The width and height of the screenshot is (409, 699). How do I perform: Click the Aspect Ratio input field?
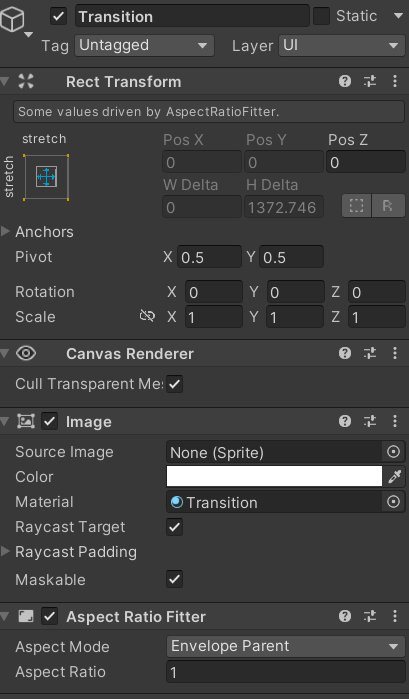point(285,672)
